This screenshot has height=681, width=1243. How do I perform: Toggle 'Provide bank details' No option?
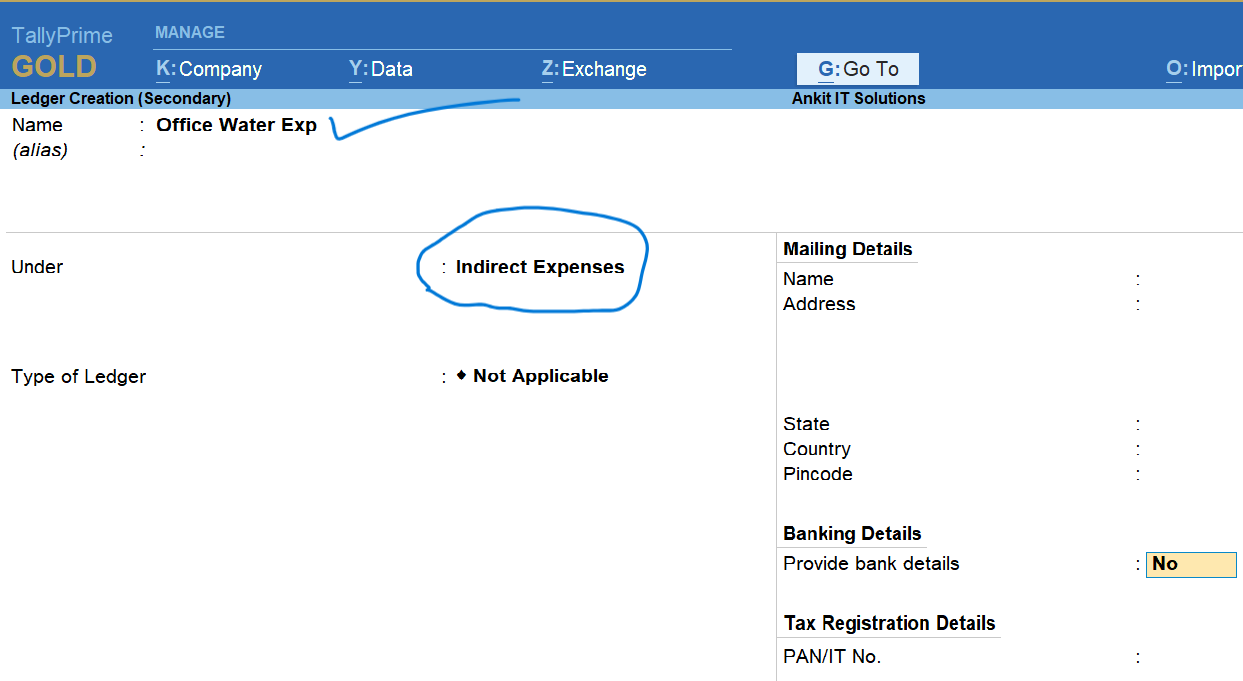click(x=1190, y=564)
